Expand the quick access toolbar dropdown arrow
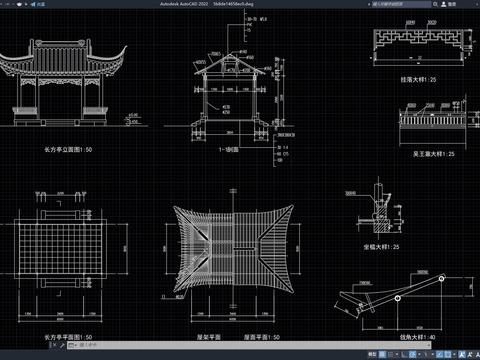The image size is (480, 360). coord(27,4)
